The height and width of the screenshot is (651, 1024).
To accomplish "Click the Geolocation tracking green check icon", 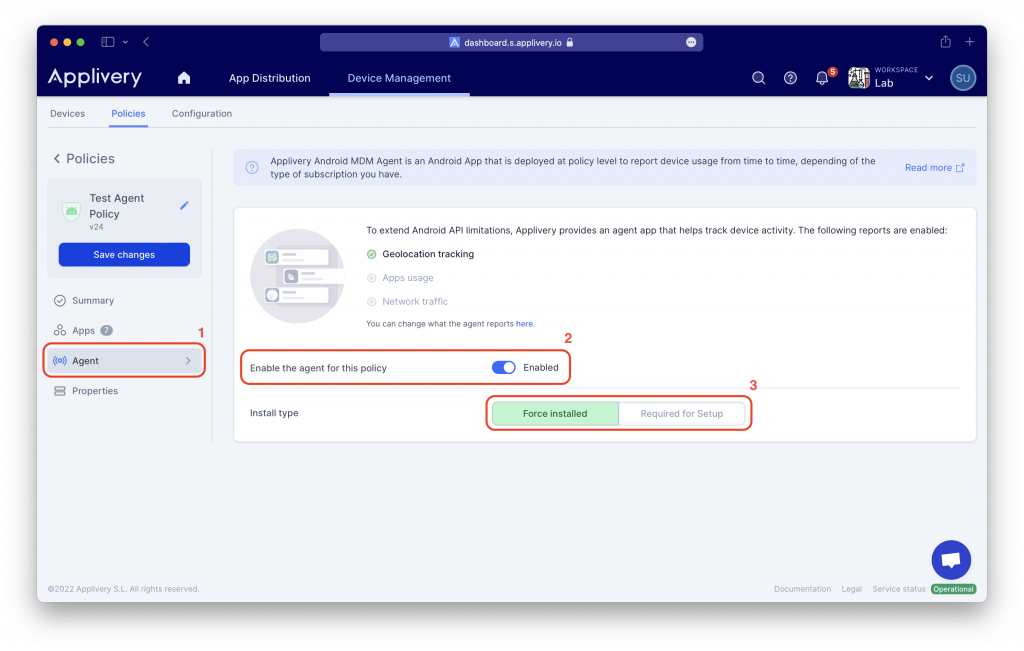I will (x=372, y=254).
